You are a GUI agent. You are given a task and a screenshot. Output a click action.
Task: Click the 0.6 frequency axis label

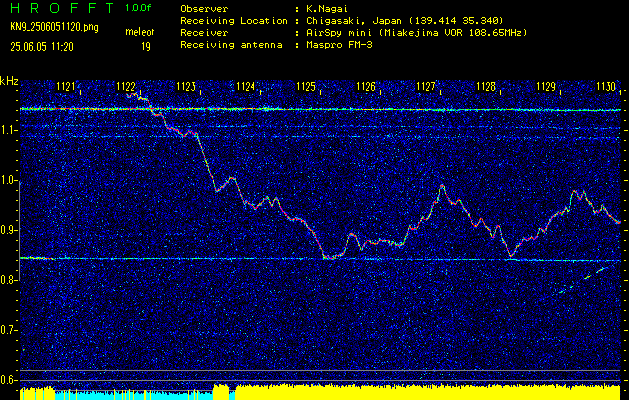8,380
